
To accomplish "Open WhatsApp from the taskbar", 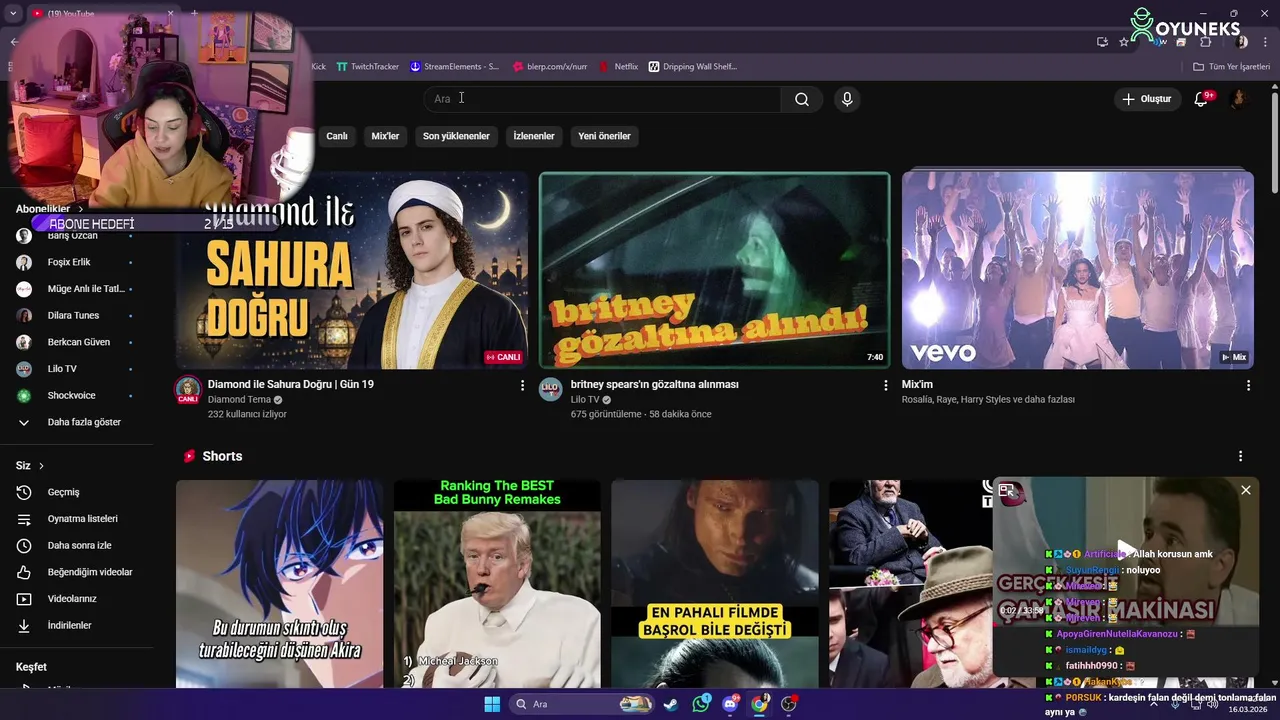I will tap(701, 704).
